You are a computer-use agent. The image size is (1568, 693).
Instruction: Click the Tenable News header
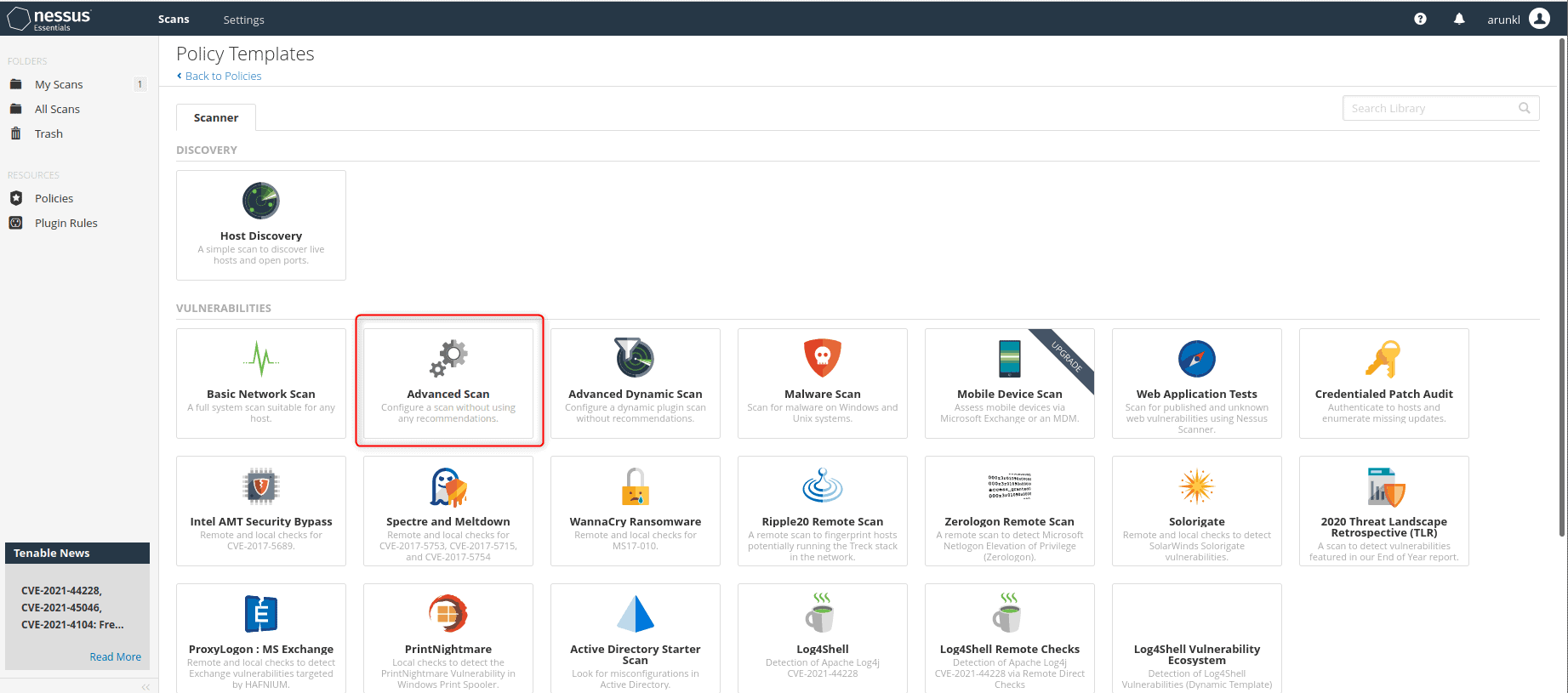77,553
